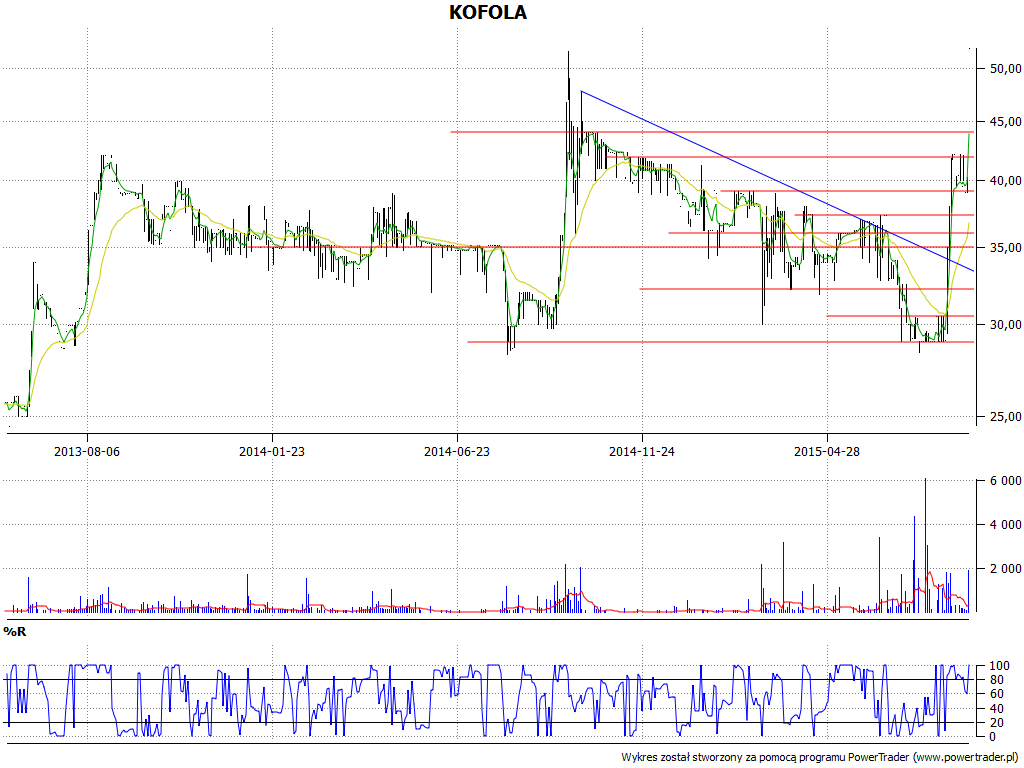1024x768 pixels.
Task: Click the blue descending trend line
Action: [x=777, y=181]
